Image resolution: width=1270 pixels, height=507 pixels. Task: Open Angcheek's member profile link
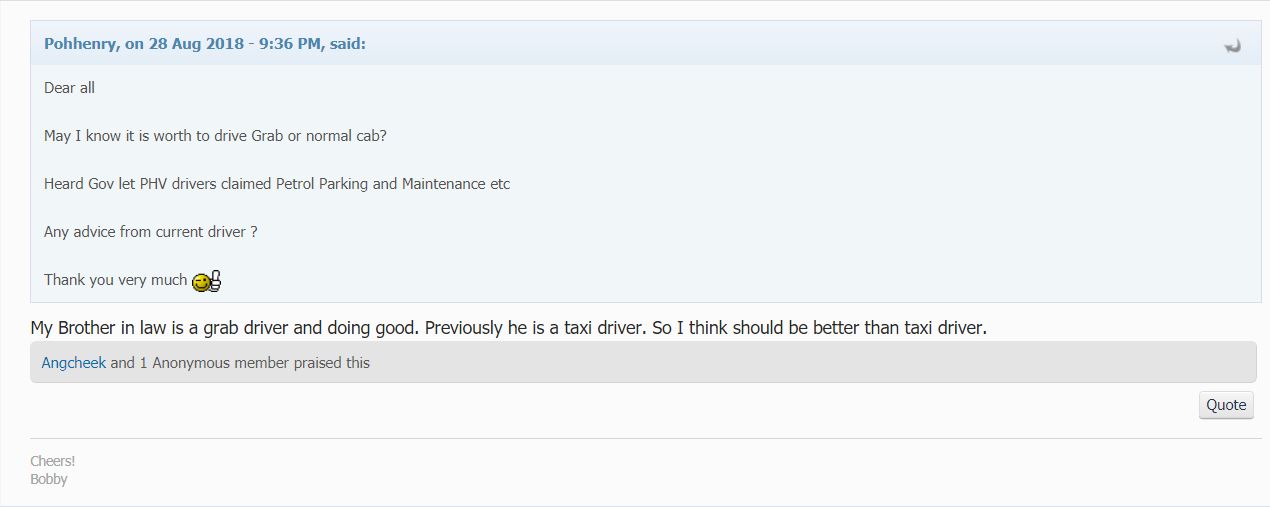click(74, 363)
